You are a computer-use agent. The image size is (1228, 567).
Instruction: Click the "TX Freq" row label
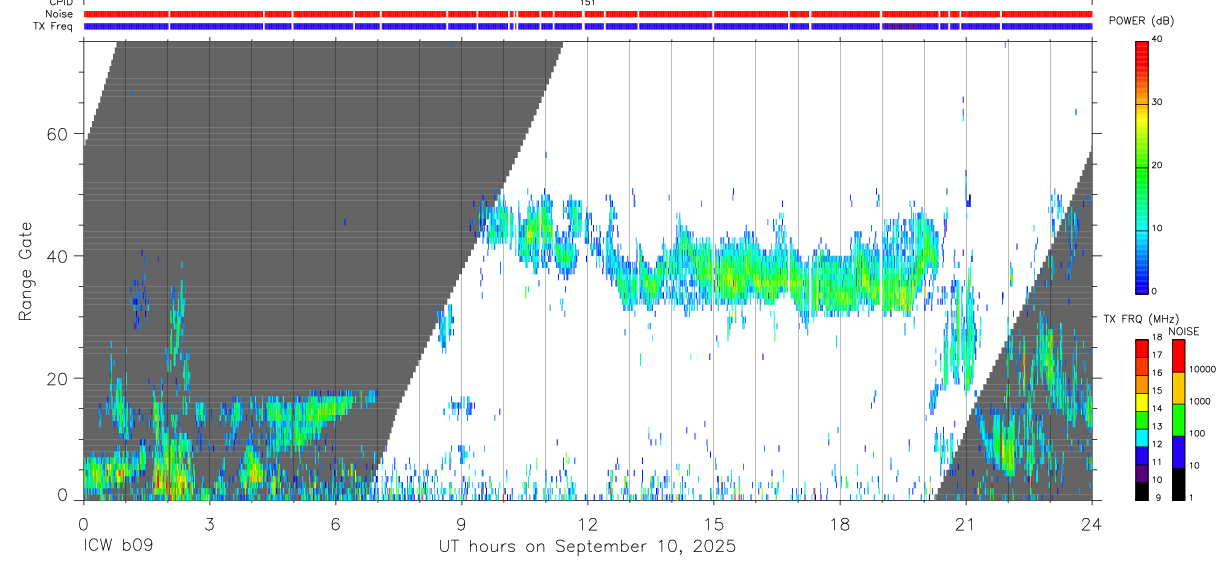(x=54, y=26)
